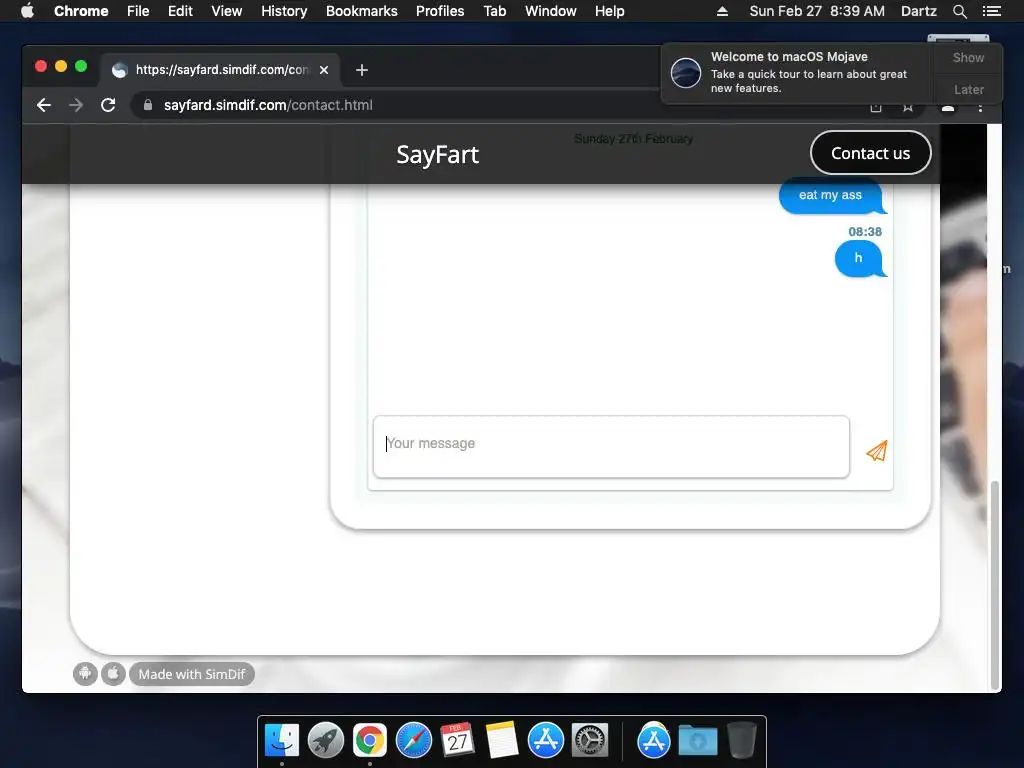This screenshot has width=1024, height=768.
Task: Open the Help menu
Action: click(x=609, y=11)
